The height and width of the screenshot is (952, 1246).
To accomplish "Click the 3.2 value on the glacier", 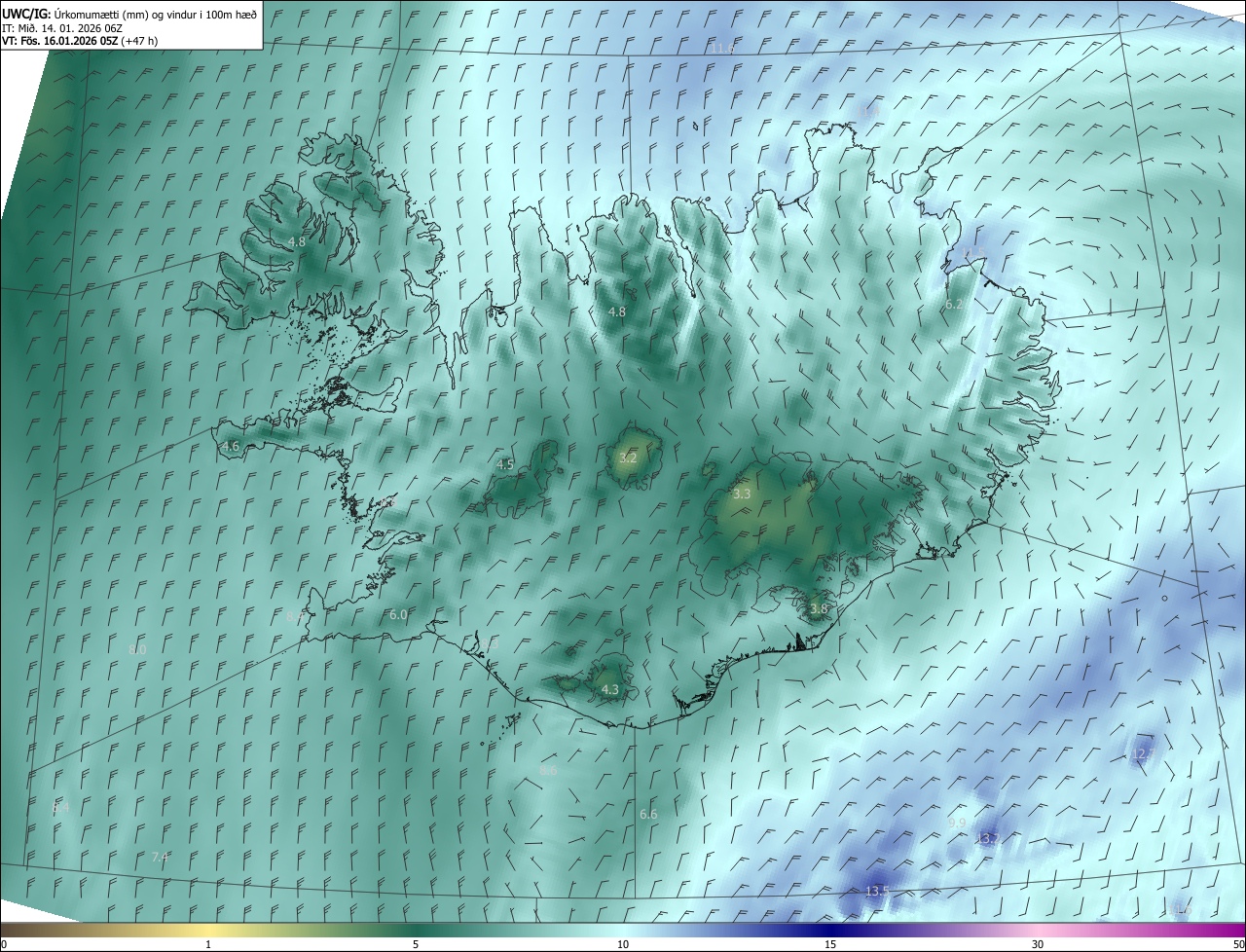I will (x=629, y=458).
